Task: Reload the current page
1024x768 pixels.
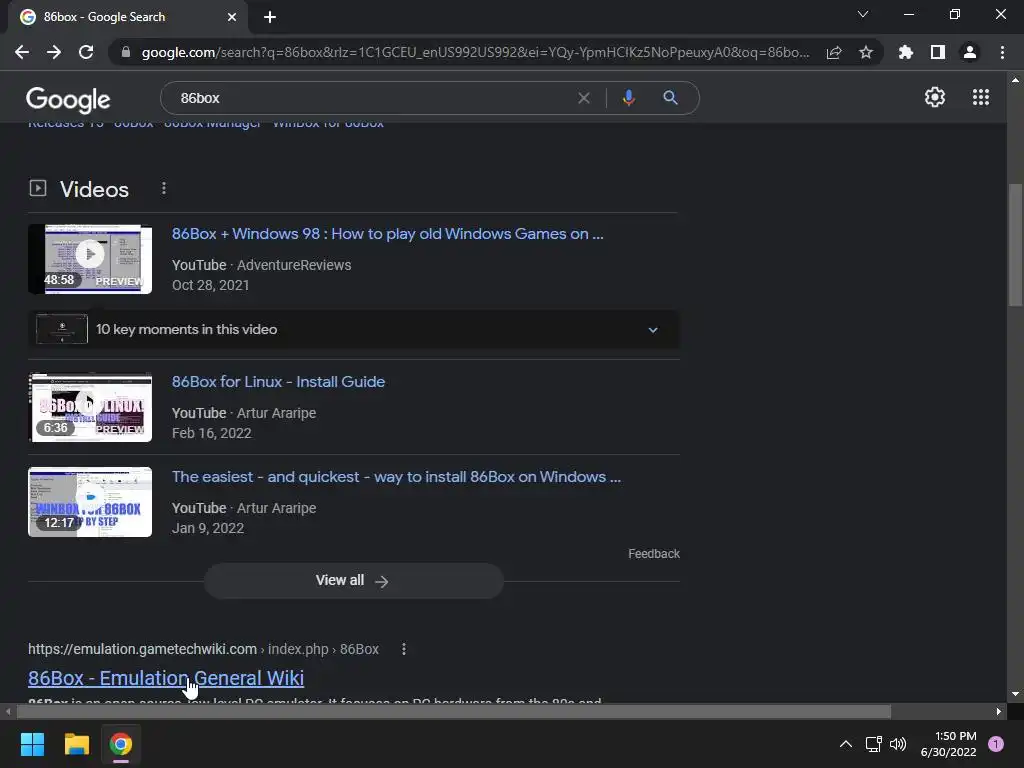Action: click(86, 52)
